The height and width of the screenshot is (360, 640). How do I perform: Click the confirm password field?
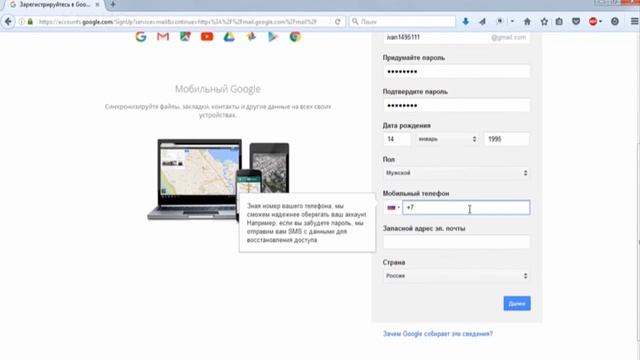pos(456,105)
